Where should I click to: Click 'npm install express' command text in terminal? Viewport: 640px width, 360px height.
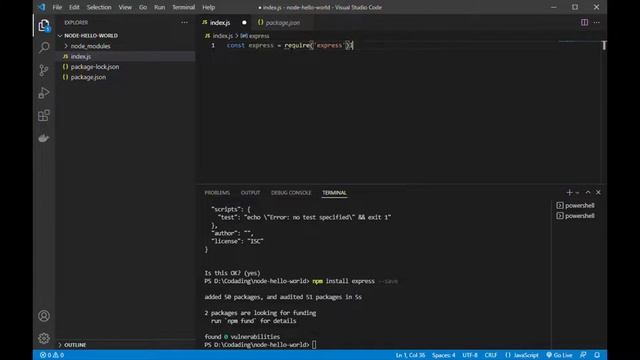(x=343, y=281)
